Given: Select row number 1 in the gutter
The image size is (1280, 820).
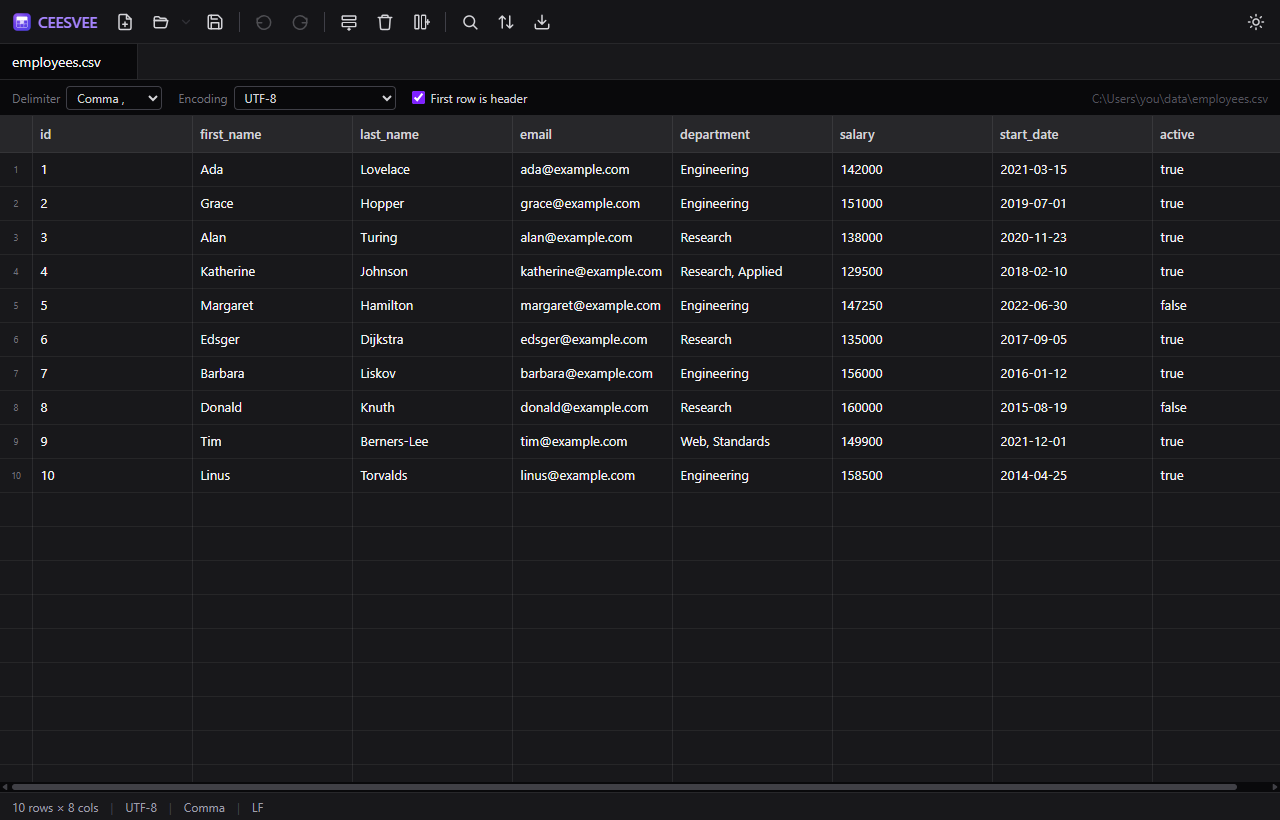Looking at the screenshot, I should [16, 170].
